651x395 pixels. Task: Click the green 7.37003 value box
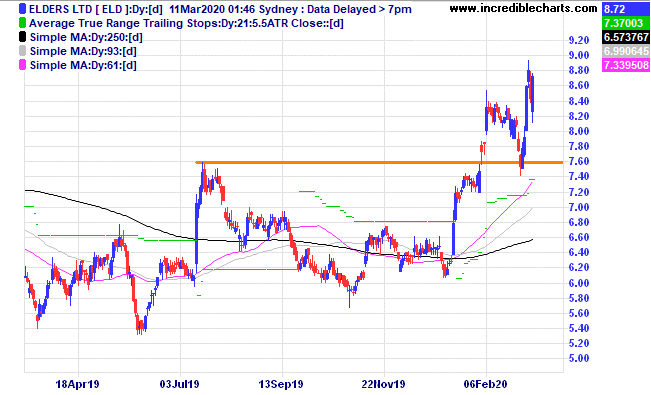tap(626, 23)
